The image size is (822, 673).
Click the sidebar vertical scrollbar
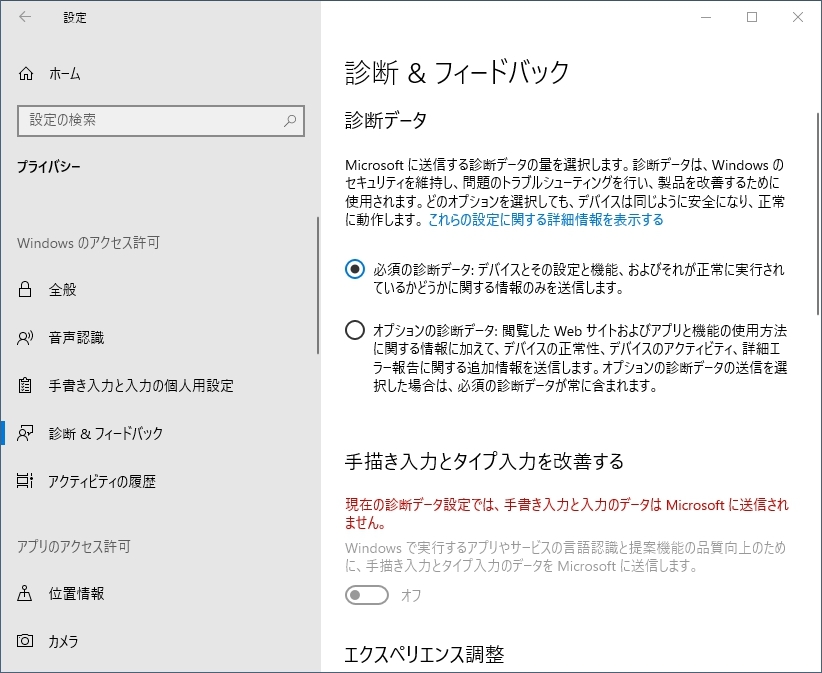318,286
